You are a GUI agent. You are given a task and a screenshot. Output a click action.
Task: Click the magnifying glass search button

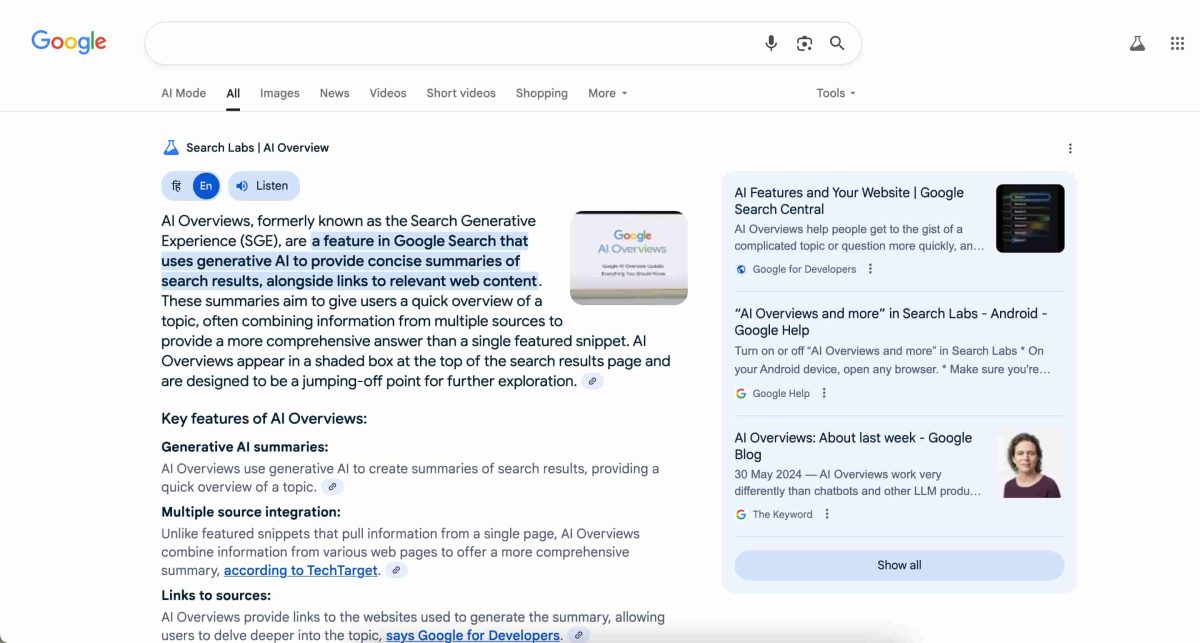click(837, 43)
